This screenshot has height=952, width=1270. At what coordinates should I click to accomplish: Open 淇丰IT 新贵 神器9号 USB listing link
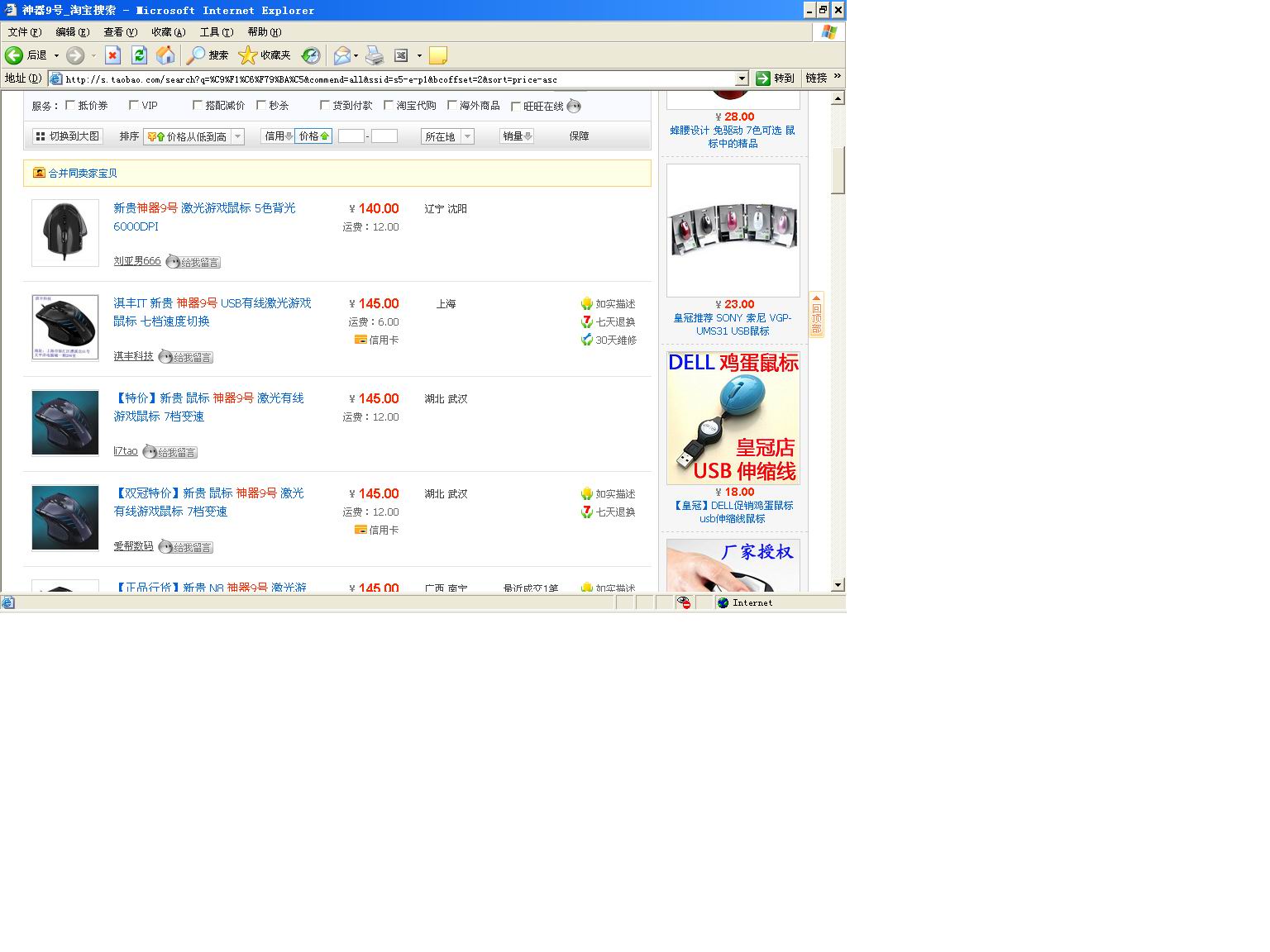pyautogui.click(x=212, y=312)
